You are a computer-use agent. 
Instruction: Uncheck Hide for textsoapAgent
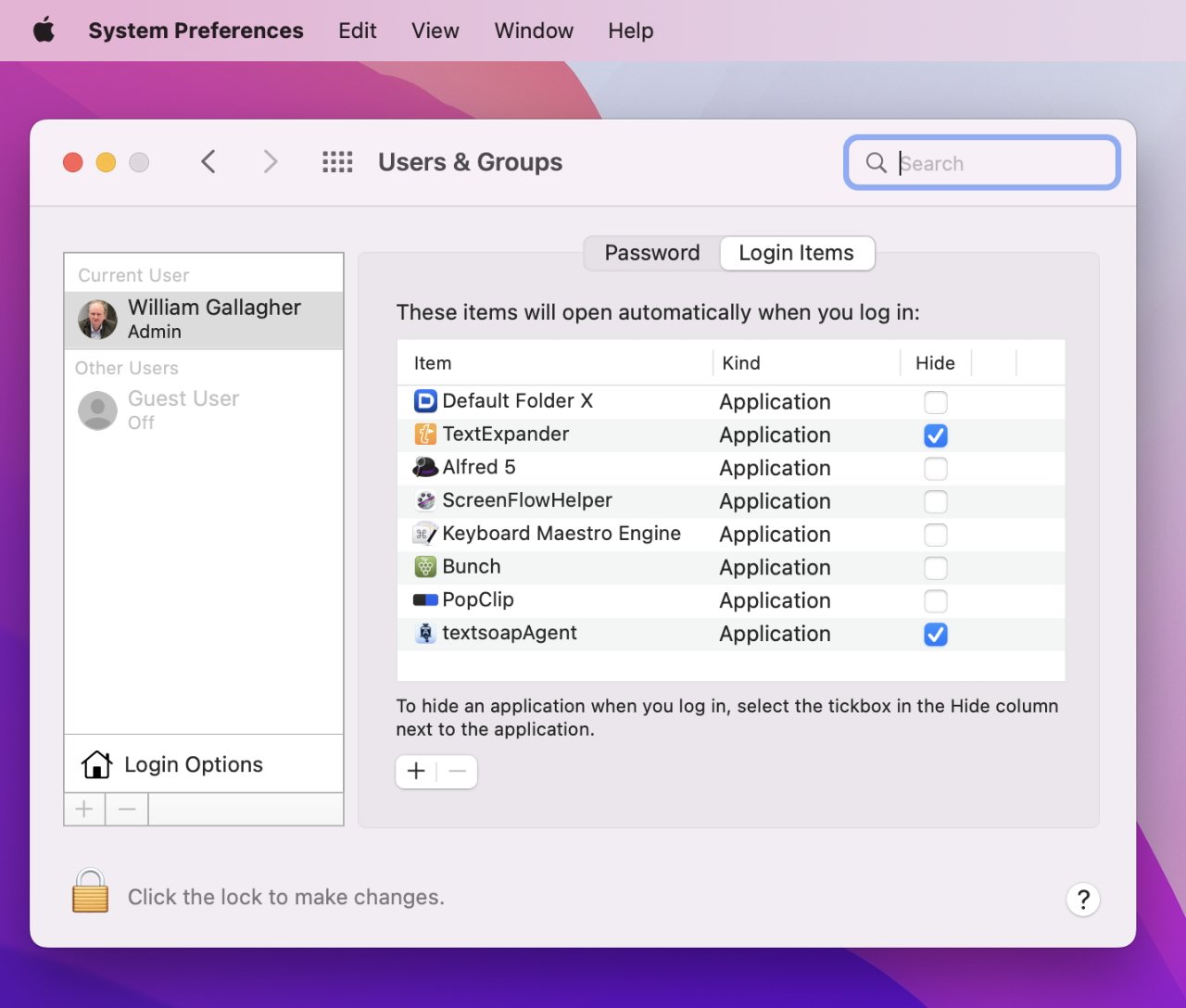point(936,635)
